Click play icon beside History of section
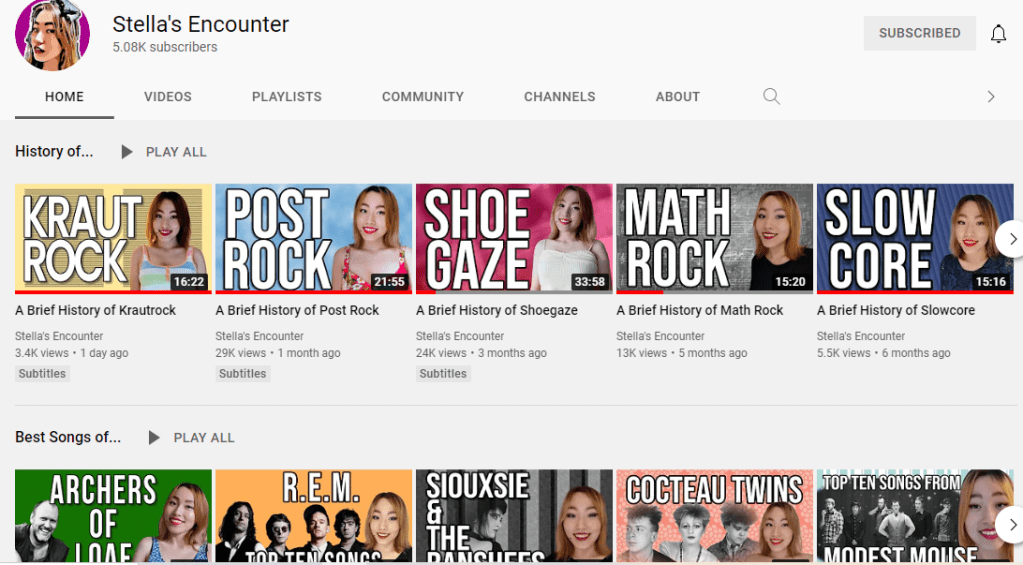The width and height of the screenshot is (1023, 565). point(127,152)
